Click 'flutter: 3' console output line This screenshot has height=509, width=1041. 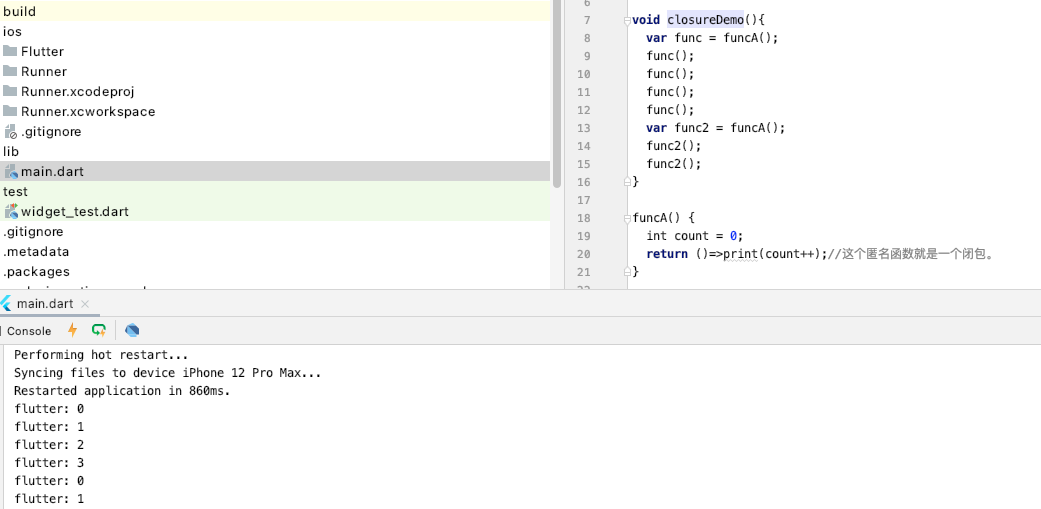coord(48,463)
